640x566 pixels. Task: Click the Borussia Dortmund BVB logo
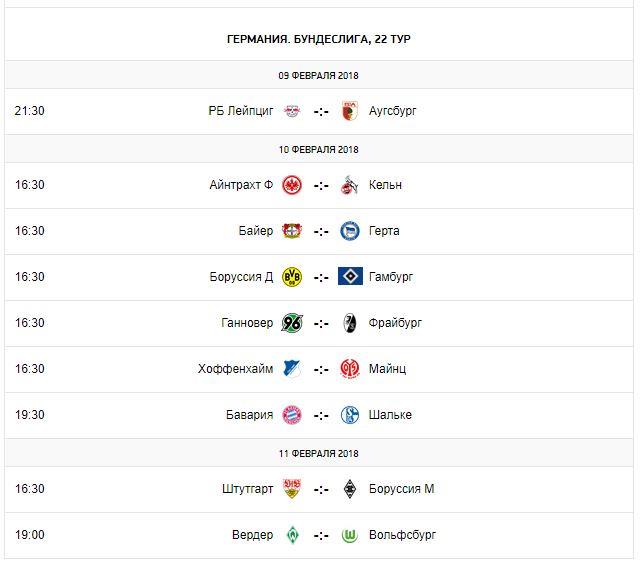(x=292, y=277)
